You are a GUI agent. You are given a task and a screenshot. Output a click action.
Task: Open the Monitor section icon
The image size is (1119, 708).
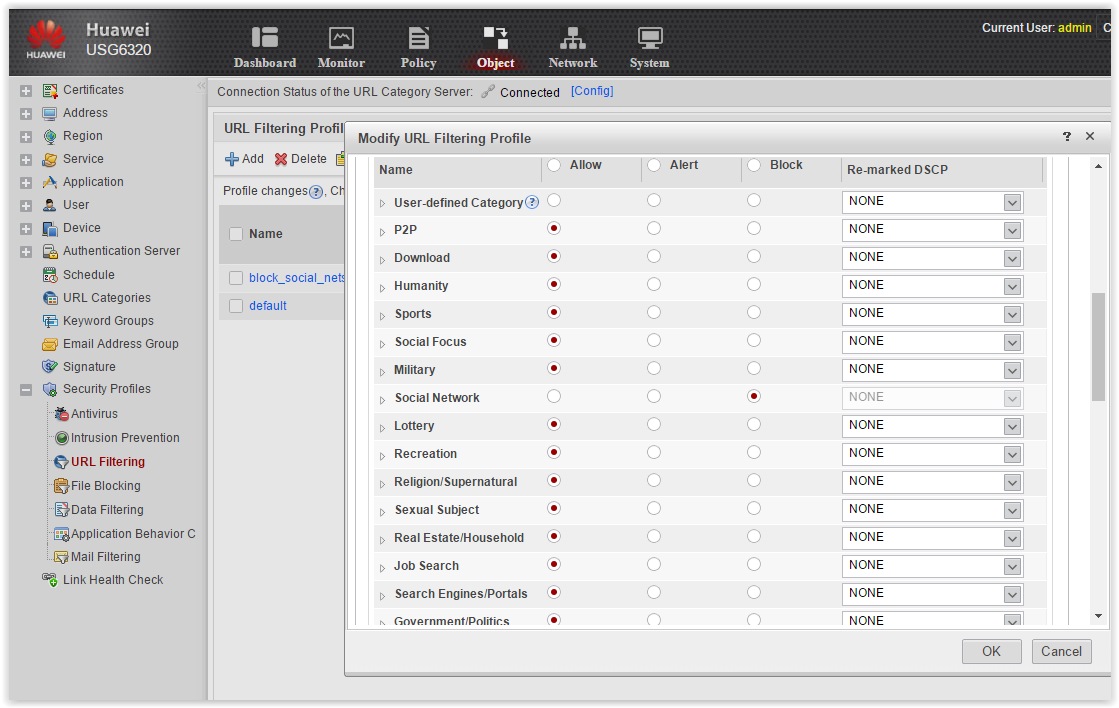point(341,37)
